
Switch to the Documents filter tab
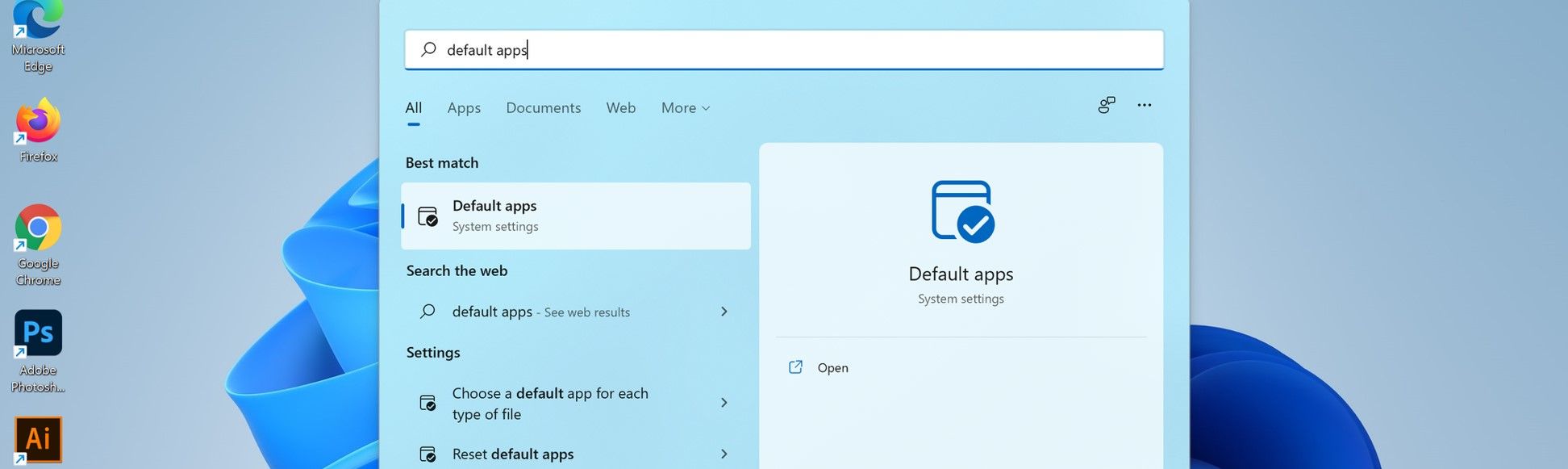click(543, 108)
